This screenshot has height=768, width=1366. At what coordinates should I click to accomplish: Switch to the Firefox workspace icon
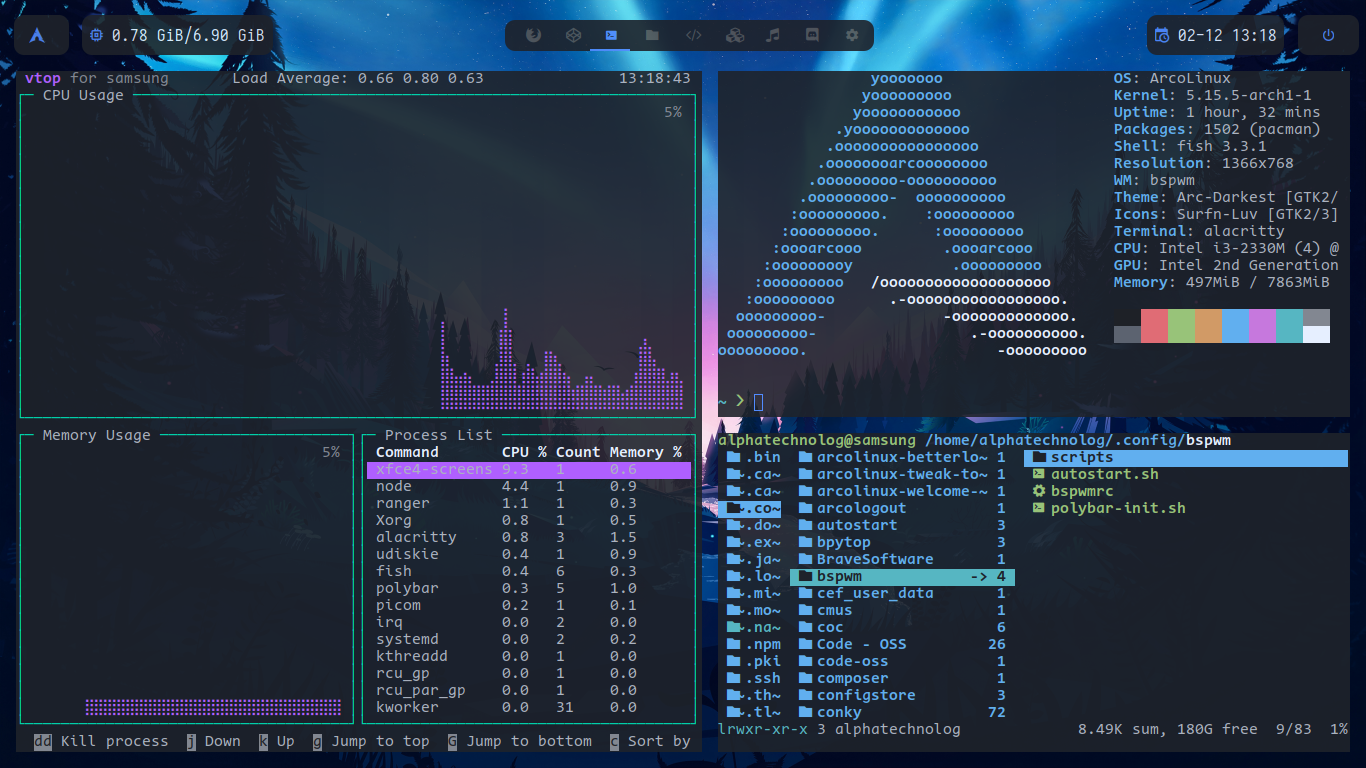(x=533, y=35)
